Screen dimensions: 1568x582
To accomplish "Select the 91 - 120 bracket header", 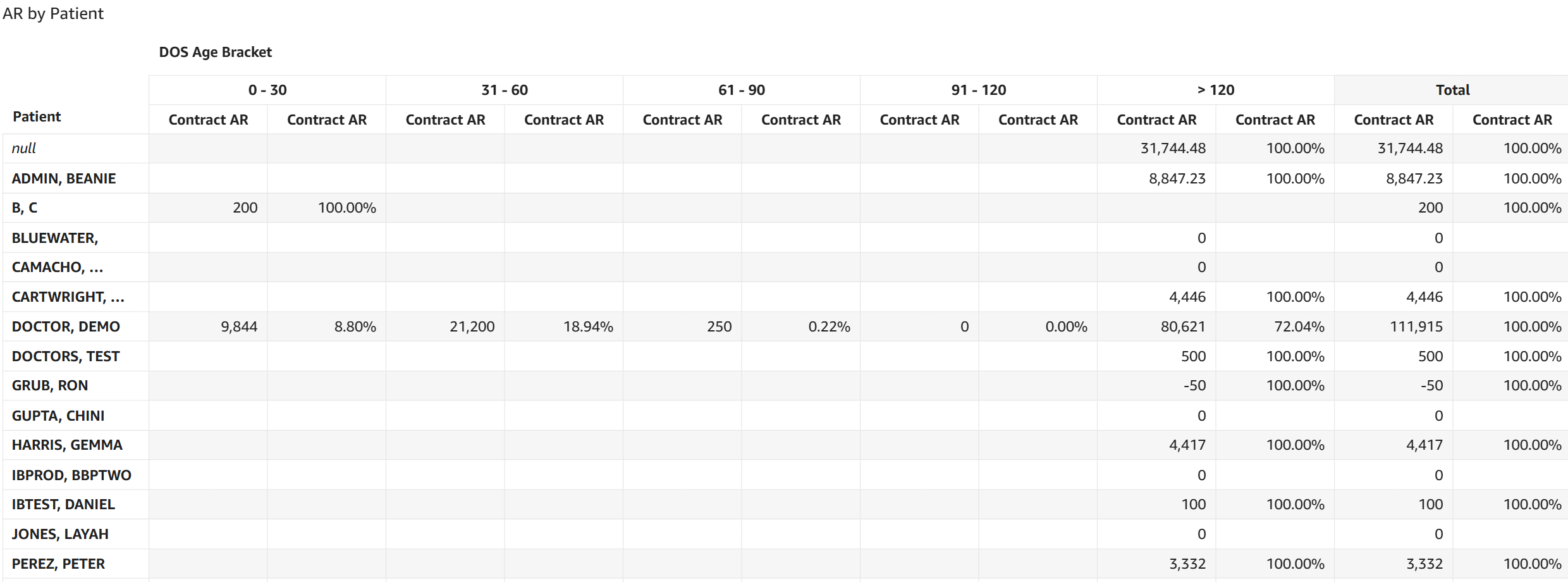I will coord(979,90).
